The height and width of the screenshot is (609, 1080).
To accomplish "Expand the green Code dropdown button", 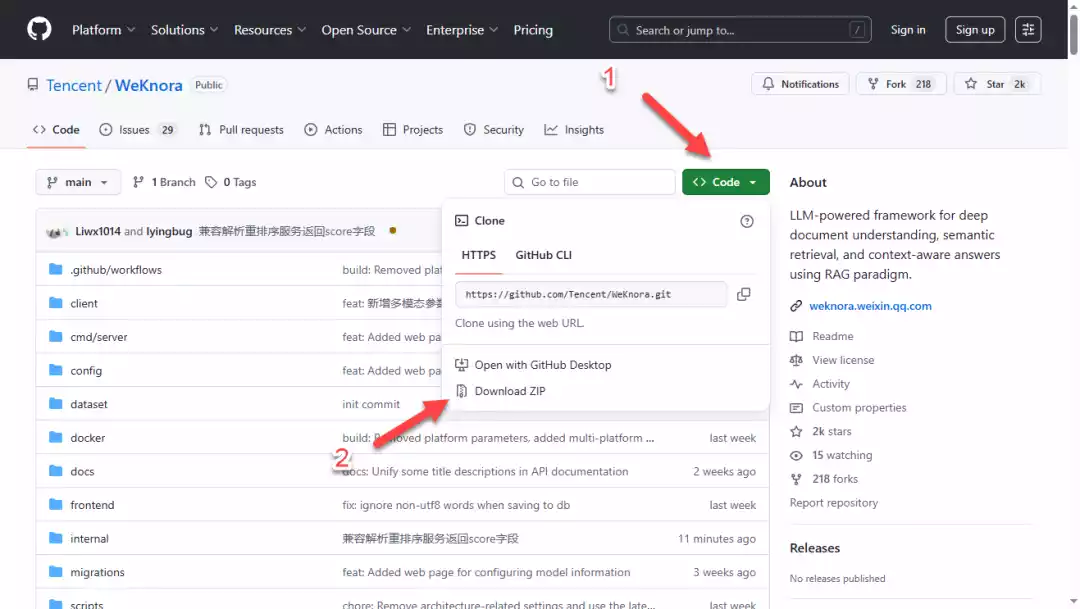I will 725,182.
